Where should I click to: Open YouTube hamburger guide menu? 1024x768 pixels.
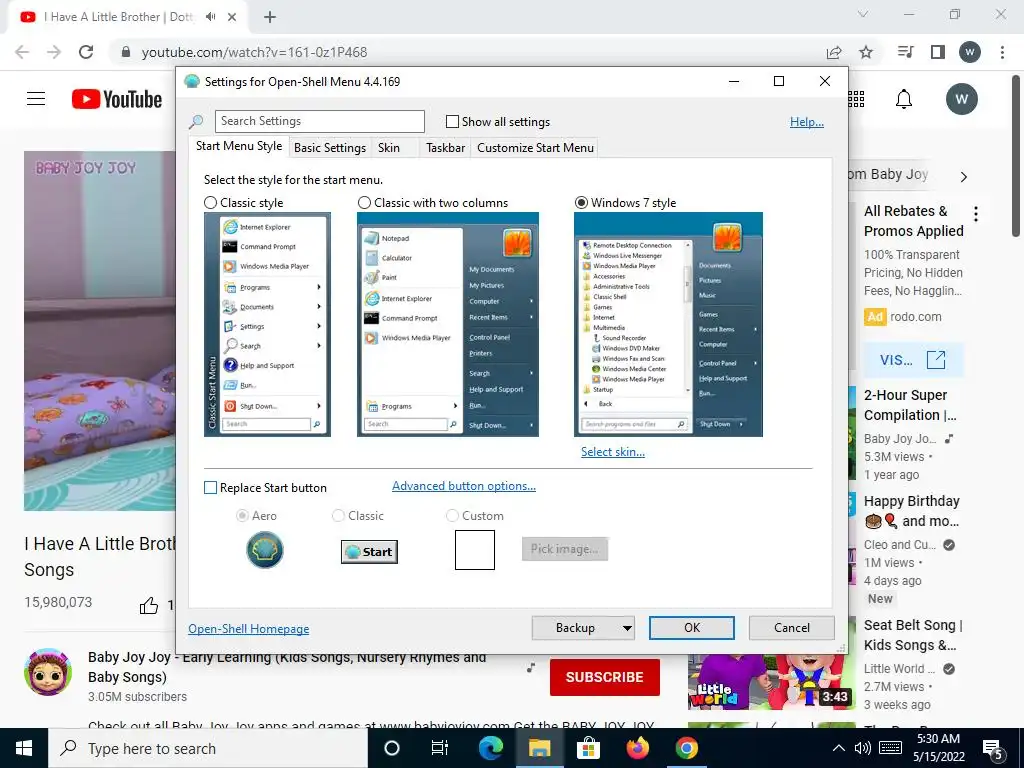click(36, 99)
